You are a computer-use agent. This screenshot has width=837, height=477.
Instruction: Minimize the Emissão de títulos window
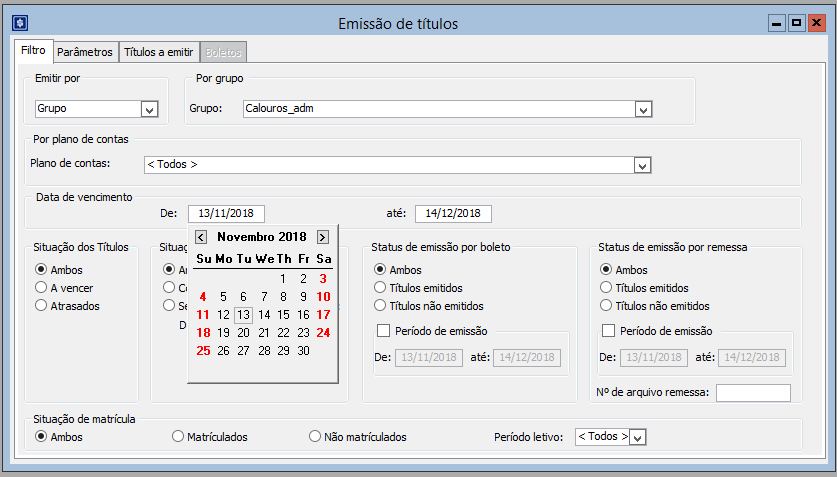[776, 22]
